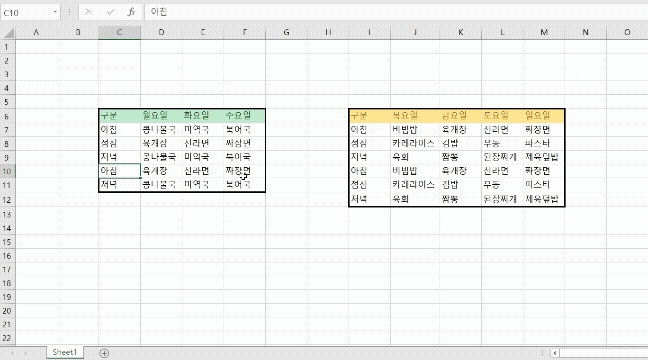Viewport: 648px width, 360px height.
Task: Select cell M8 파스타
Action: tap(544, 143)
